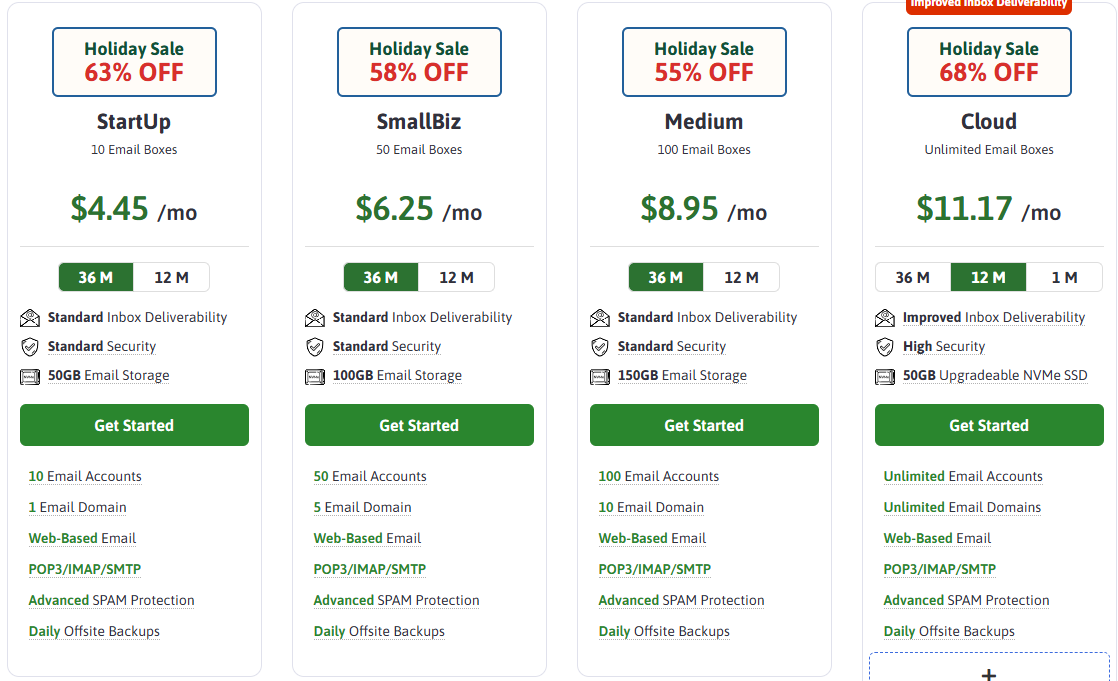The height and width of the screenshot is (681, 1118).
Task: Select 36 M term on Cloud plan
Action: pos(912,277)
